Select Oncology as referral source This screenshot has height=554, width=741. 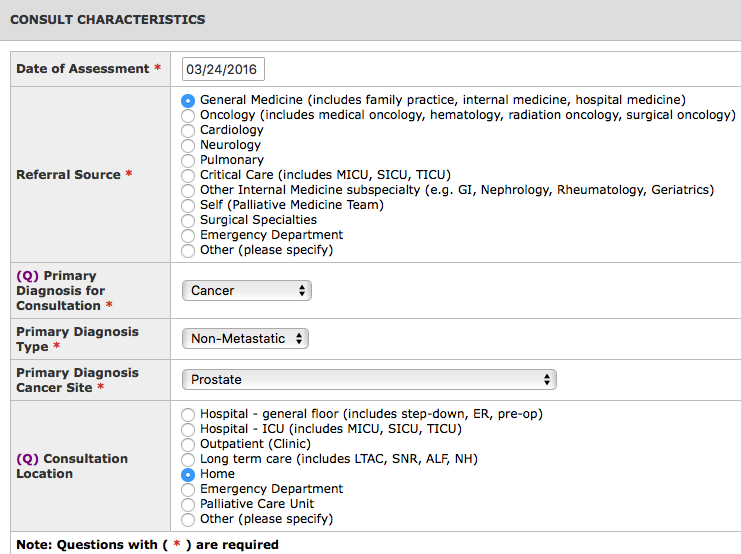point(188,116)
